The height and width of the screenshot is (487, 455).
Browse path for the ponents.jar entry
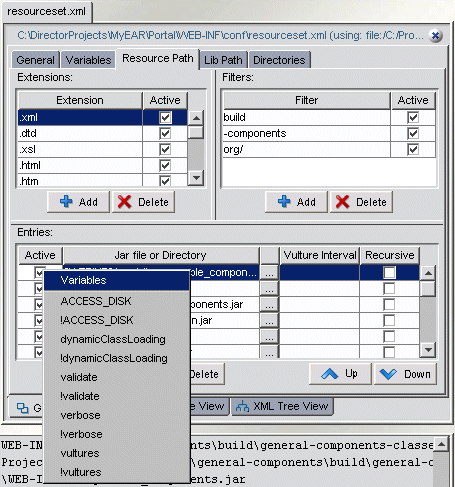(269, 305)
